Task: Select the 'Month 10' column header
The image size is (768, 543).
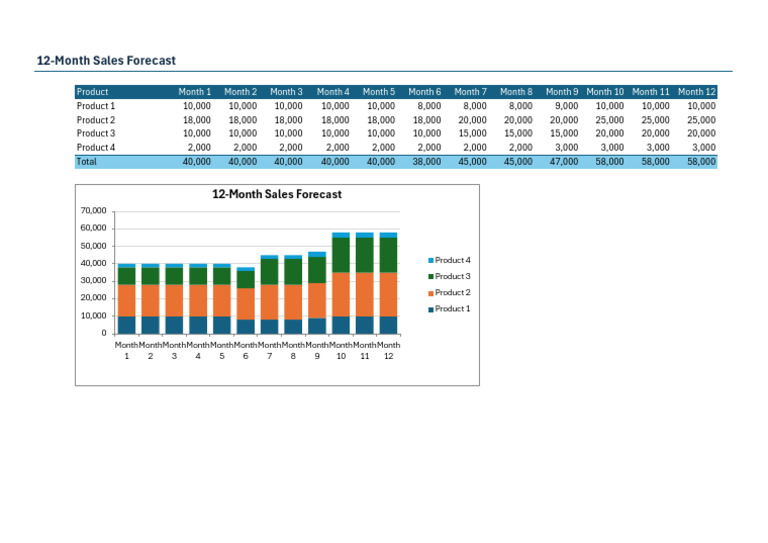Action: [x=605, y=92]
